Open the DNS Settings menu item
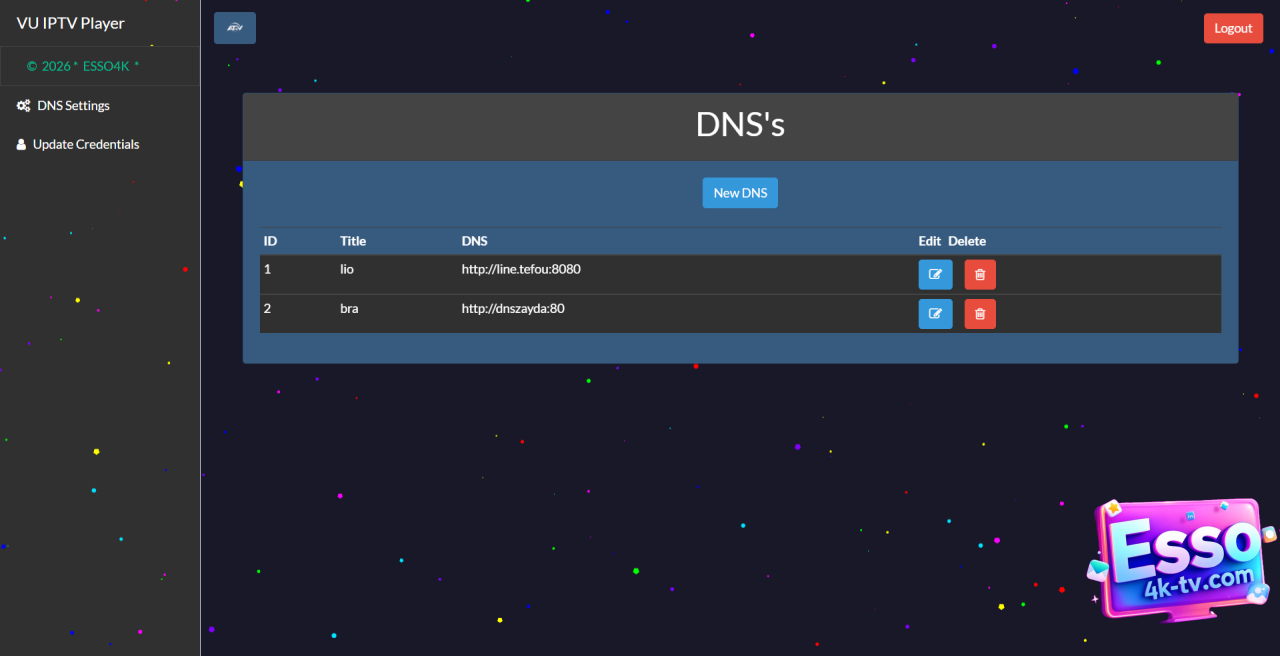This screenshot has width=1280, height=656. [x=73, y=106]
